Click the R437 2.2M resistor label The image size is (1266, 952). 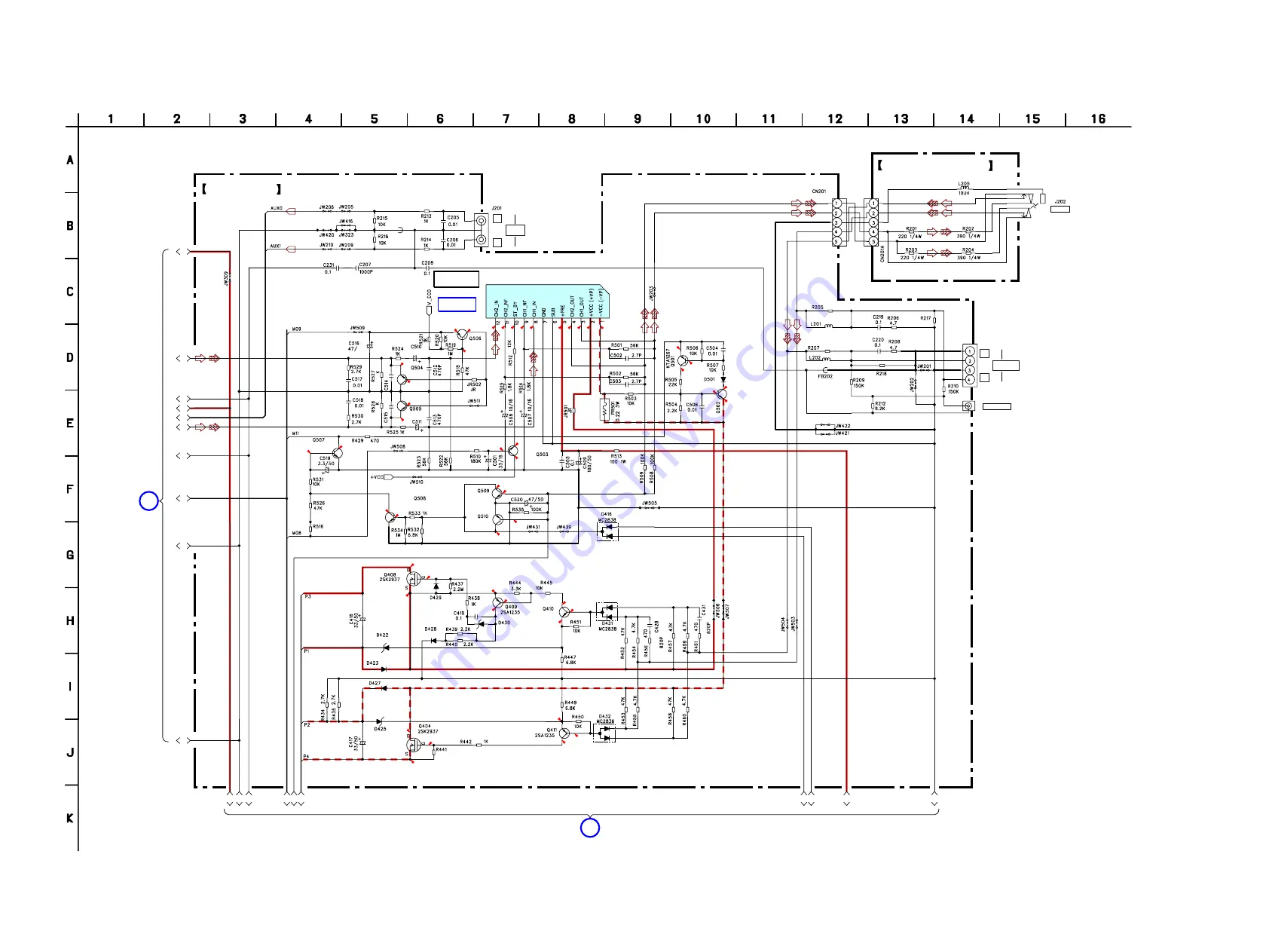pos(457,586)
